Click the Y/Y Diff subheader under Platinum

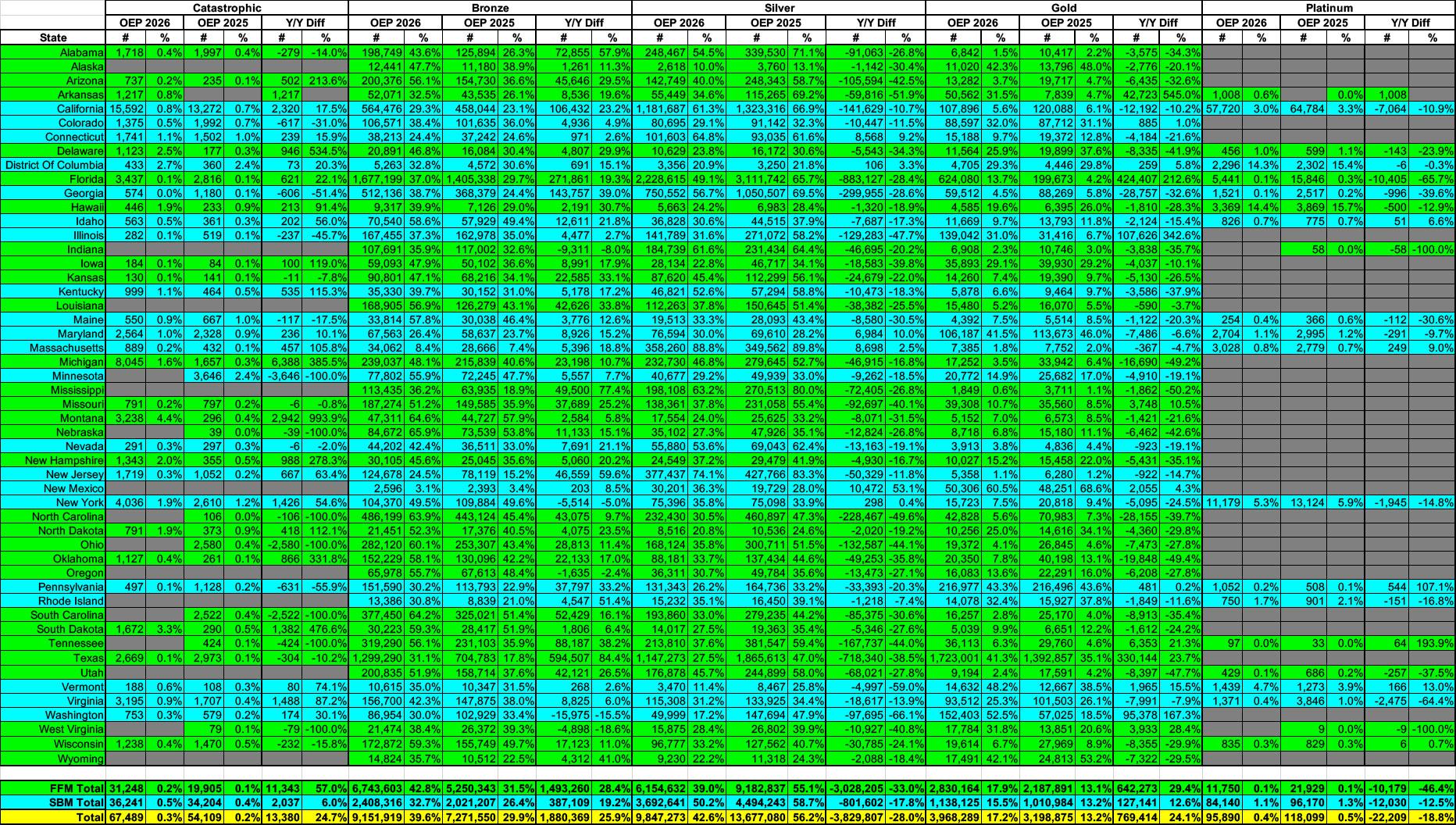(1410, 23)
